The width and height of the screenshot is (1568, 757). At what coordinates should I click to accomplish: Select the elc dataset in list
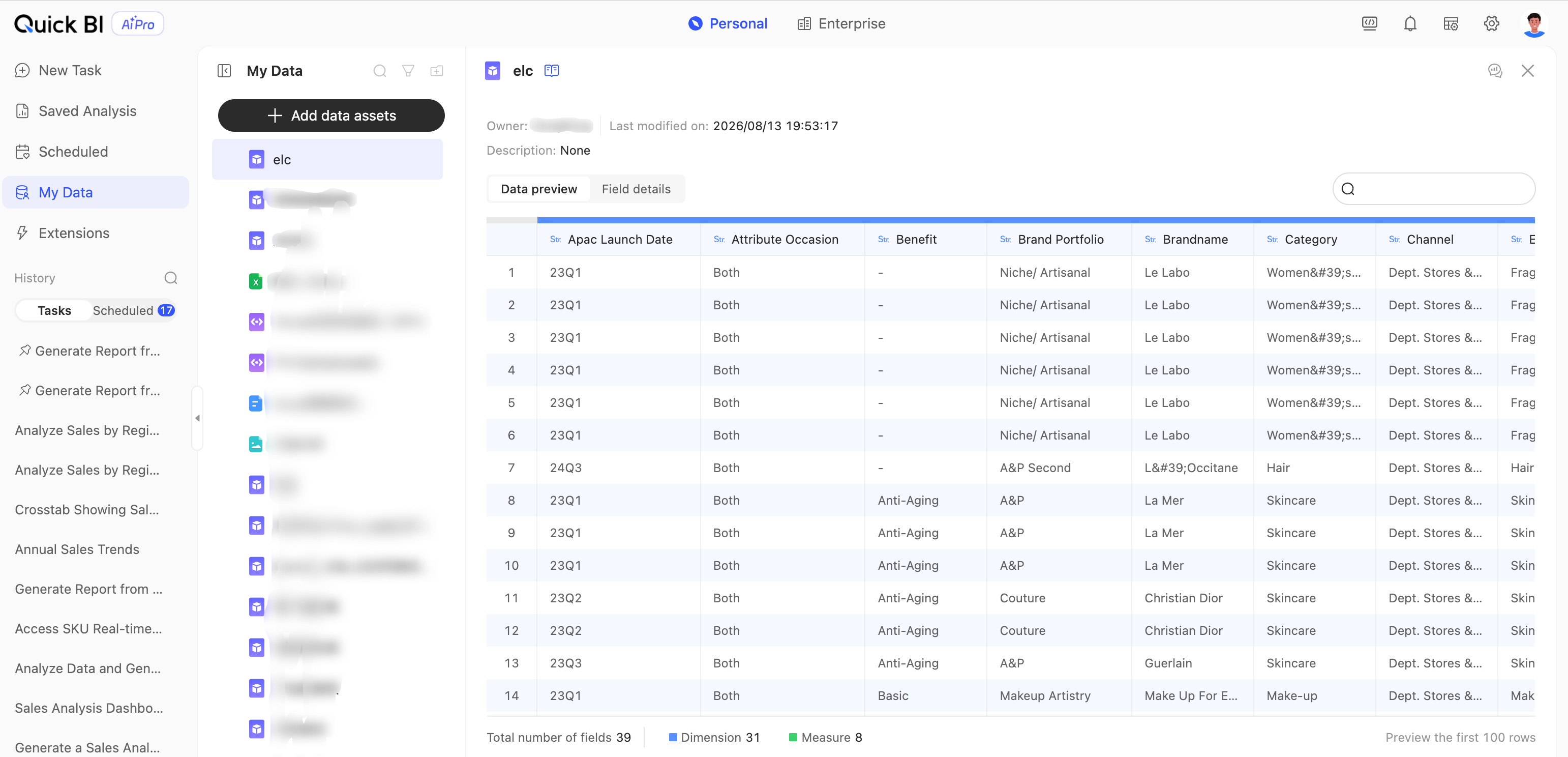coord(327,160)
